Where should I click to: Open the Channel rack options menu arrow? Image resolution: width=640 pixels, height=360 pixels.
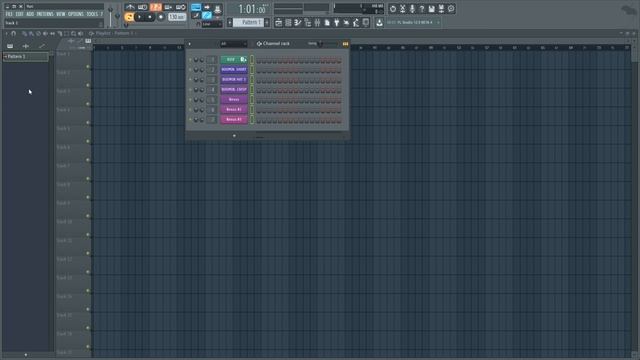click(189, 44)
